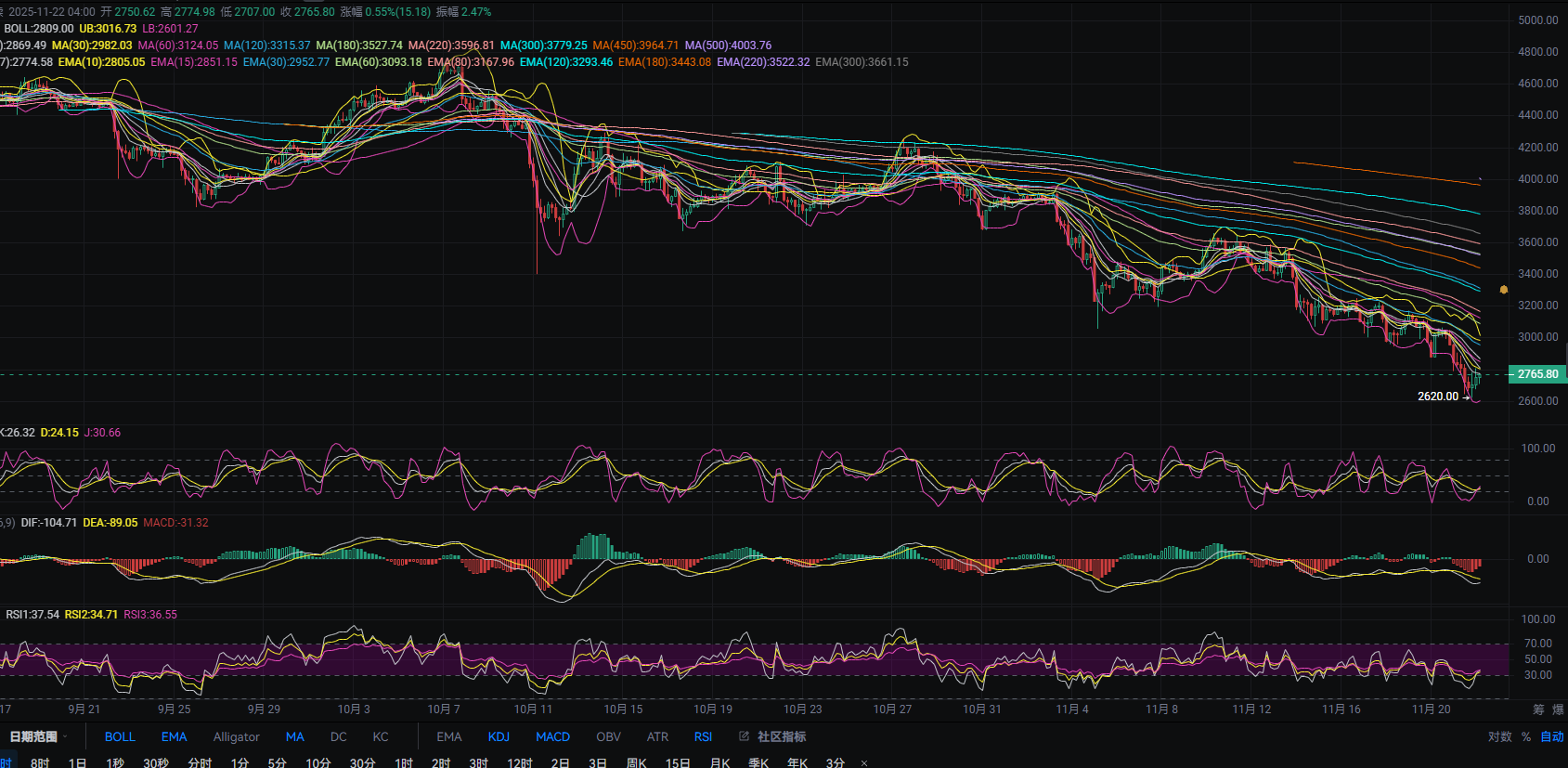Switch to the 周K weekly timeframe
The height and width of the screenshot is (768, 1568).
[x=636, y=762]
